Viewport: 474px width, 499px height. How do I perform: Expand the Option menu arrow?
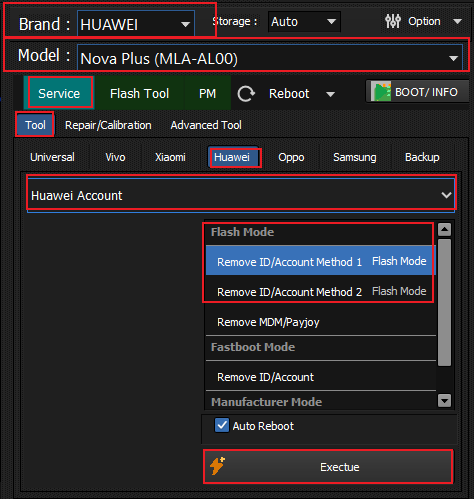[x=458, y=22]
